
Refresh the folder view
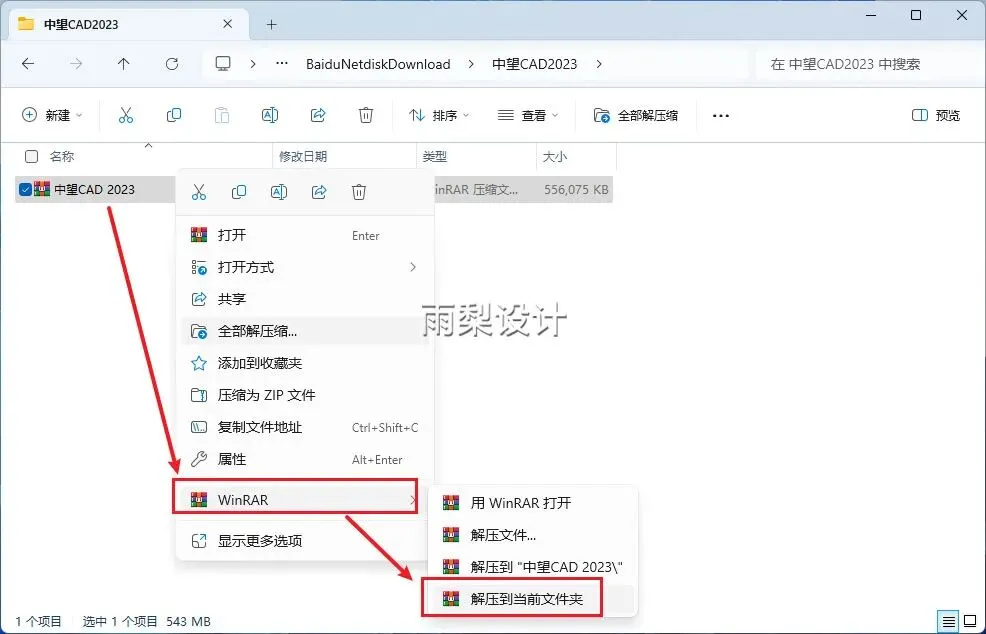pos(172,64)
